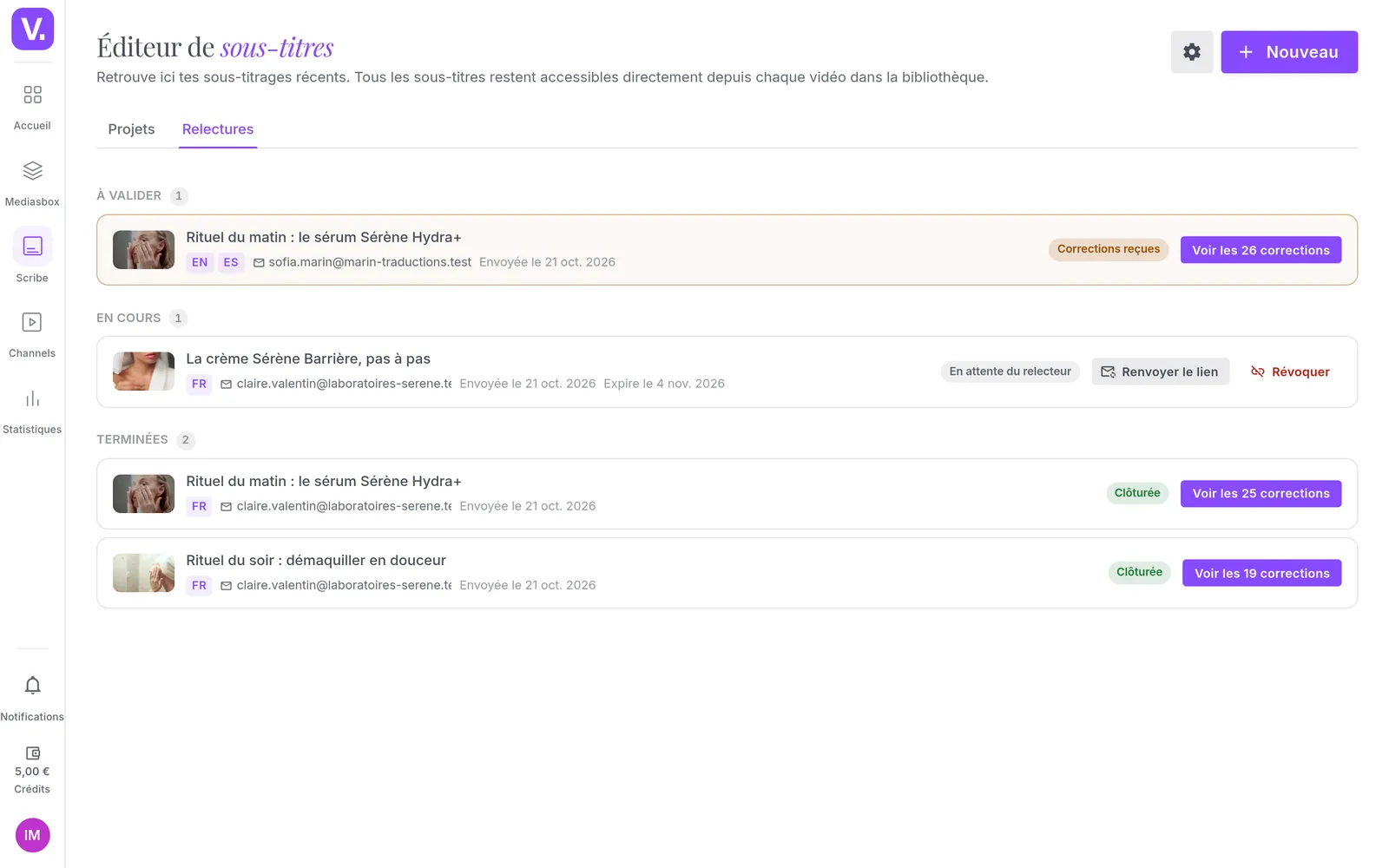Click Renvoyer le lien button

pos(1160,372)
